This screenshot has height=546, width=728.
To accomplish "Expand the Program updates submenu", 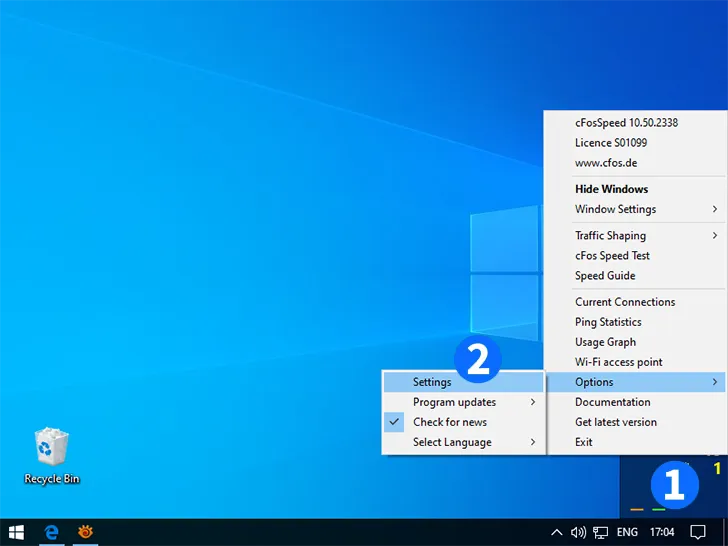I will pos(463,402).
